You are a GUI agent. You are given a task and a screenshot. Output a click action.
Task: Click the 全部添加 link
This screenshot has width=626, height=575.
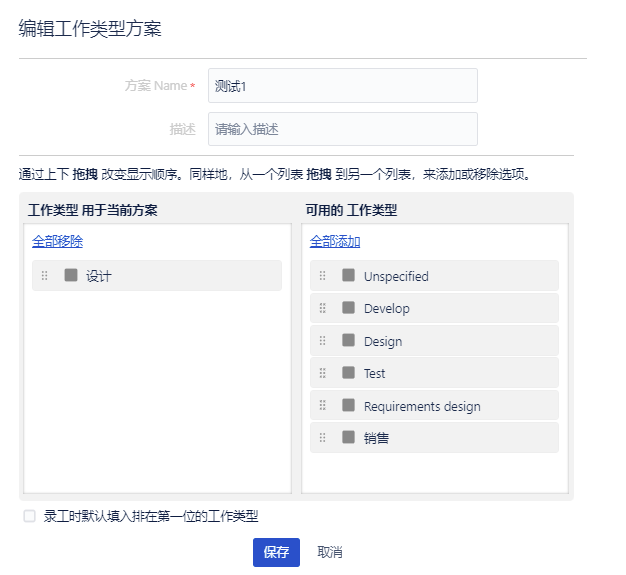[335, 241]
